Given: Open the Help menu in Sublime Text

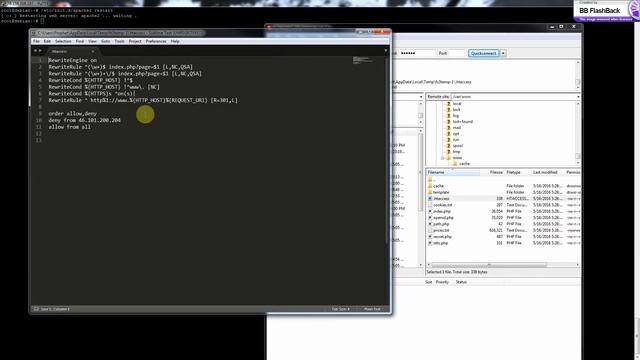Looking at the screenshot, I should coord(175,41).
